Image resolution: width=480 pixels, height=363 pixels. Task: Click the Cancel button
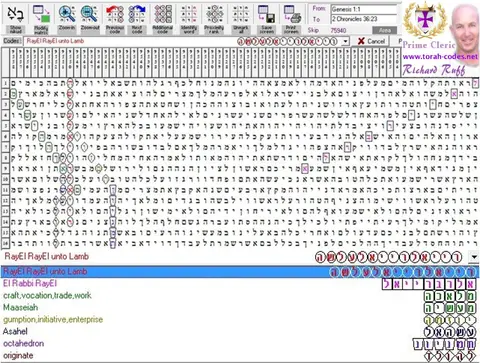click(371, 41)
